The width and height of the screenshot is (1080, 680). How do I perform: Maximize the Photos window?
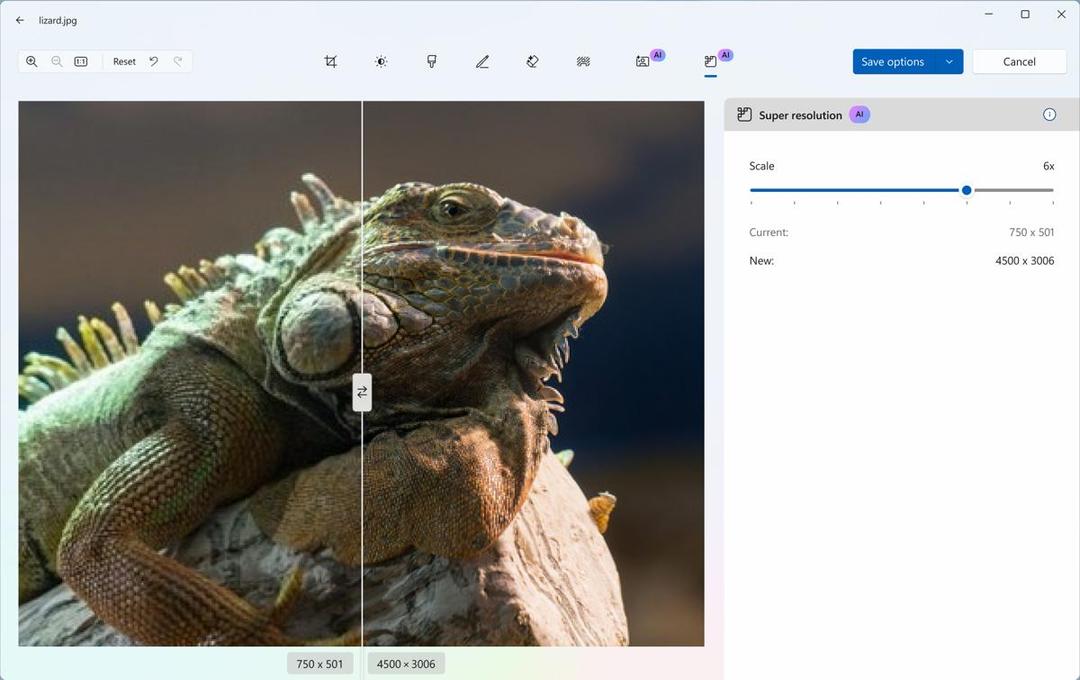coord(1025,14)
